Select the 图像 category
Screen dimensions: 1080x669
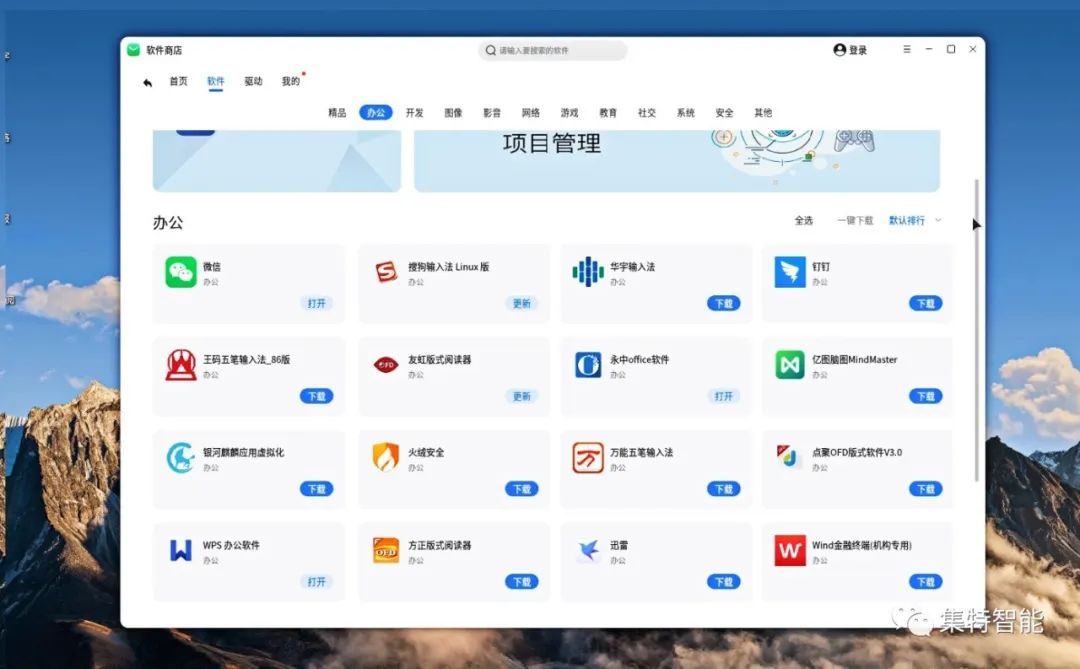tap(453, 112)
